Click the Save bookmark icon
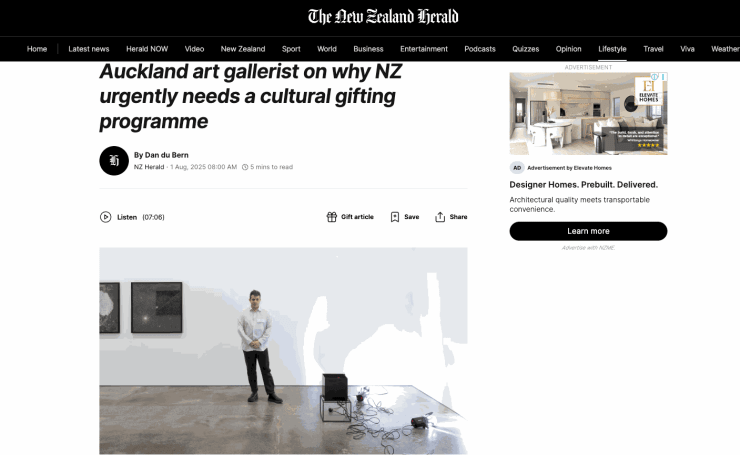740x455 pixels. click(395, 217)
